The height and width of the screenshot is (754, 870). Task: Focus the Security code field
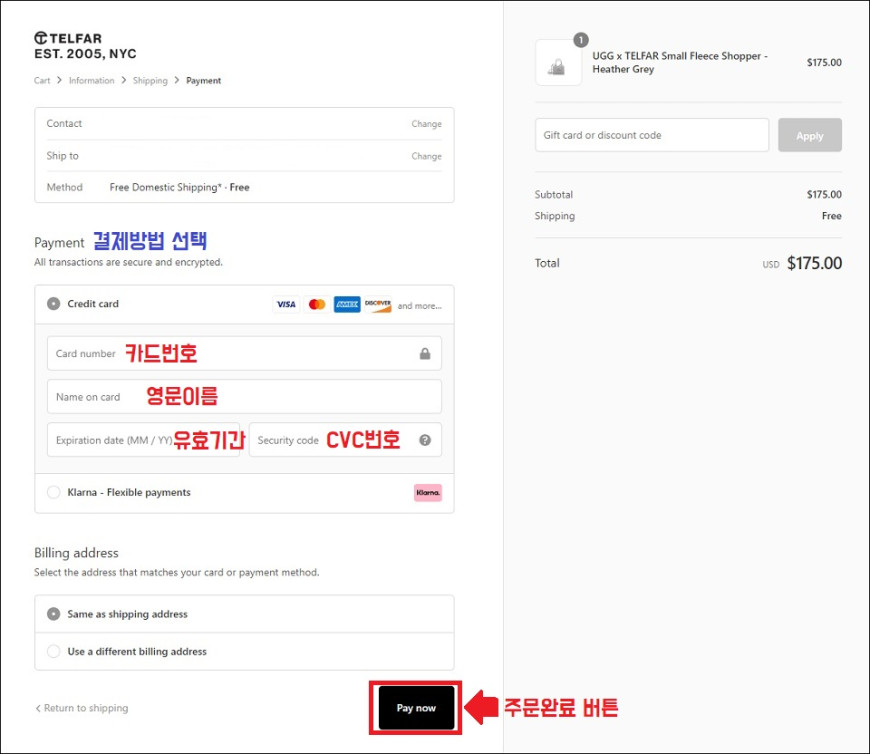[x=345, y=440]
